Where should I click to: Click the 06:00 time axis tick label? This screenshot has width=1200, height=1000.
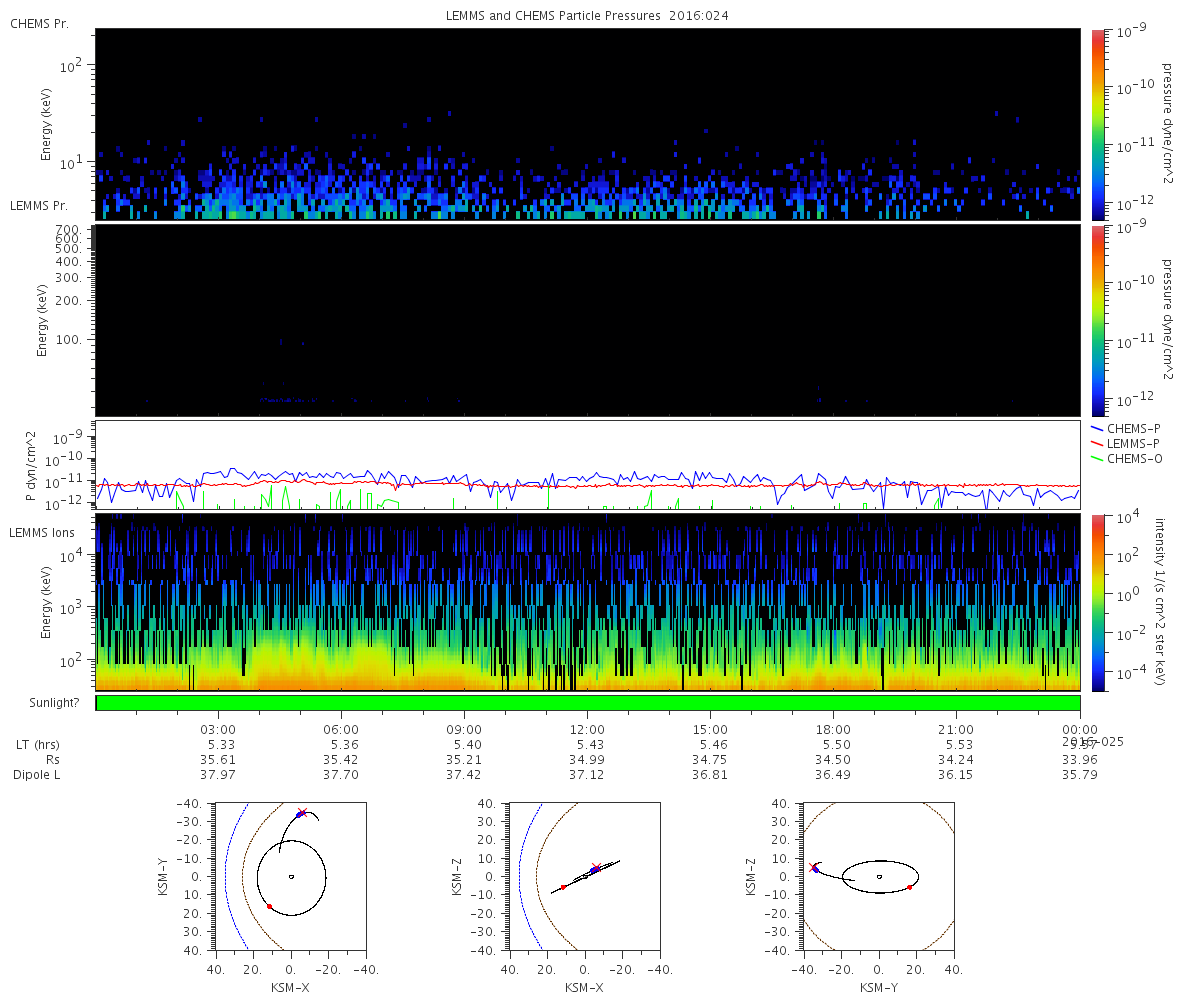[x=342, y=729]
